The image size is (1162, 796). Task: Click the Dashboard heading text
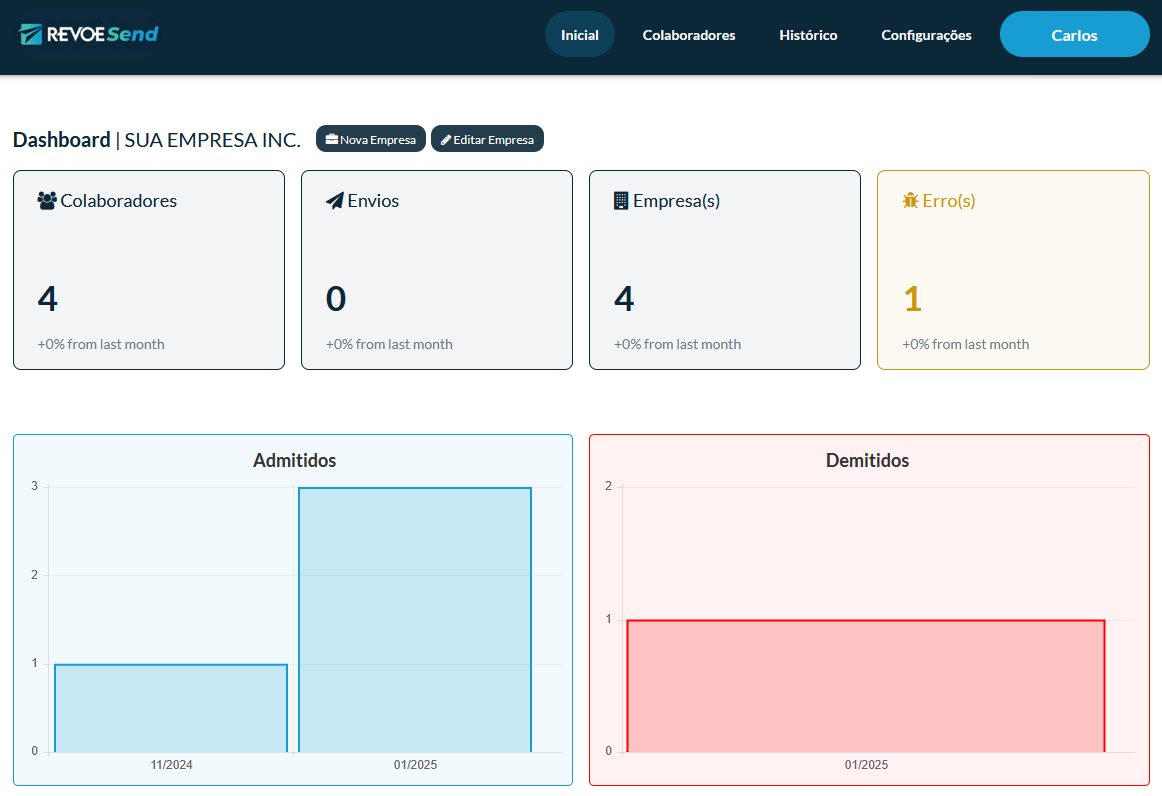tap(62, 139)
